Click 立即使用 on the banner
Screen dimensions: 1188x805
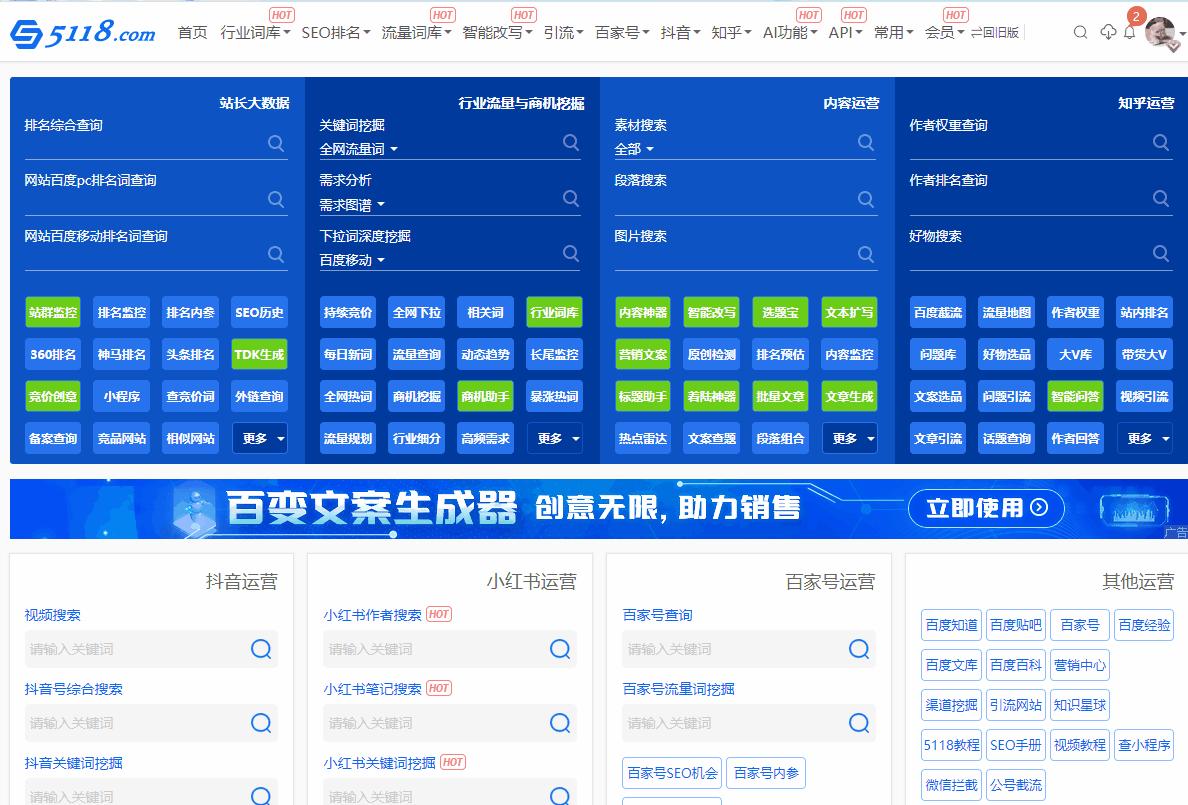coord(986,508)
